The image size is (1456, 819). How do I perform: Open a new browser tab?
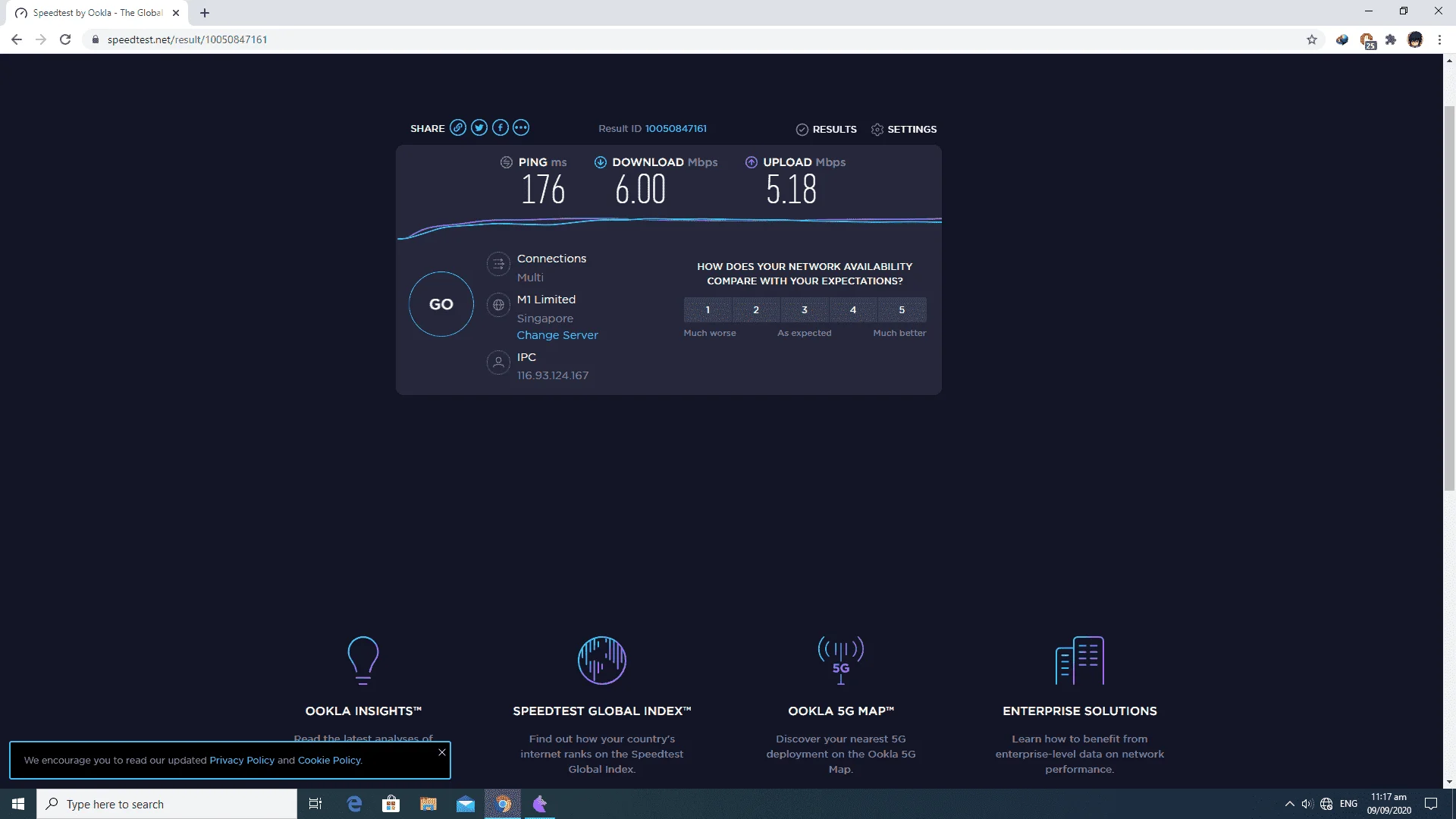tap(205, 13)
